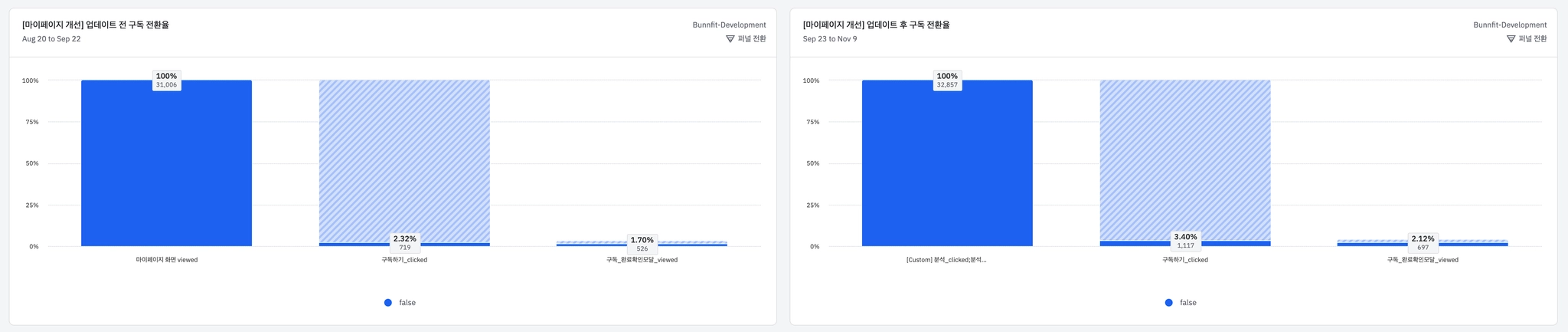Click the funnel icon in the 업데이트 전 card

730,39
